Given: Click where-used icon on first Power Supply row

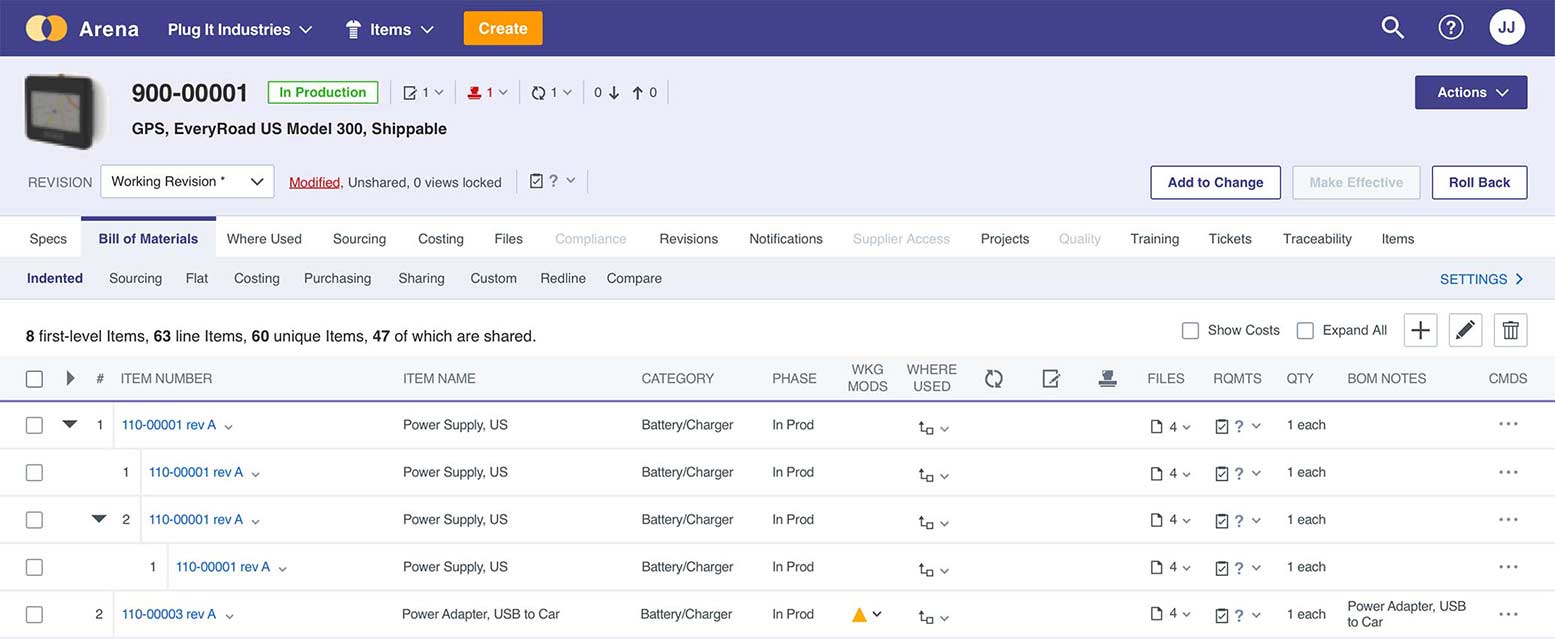Looking at the screenshot, I should click(926, 427).
